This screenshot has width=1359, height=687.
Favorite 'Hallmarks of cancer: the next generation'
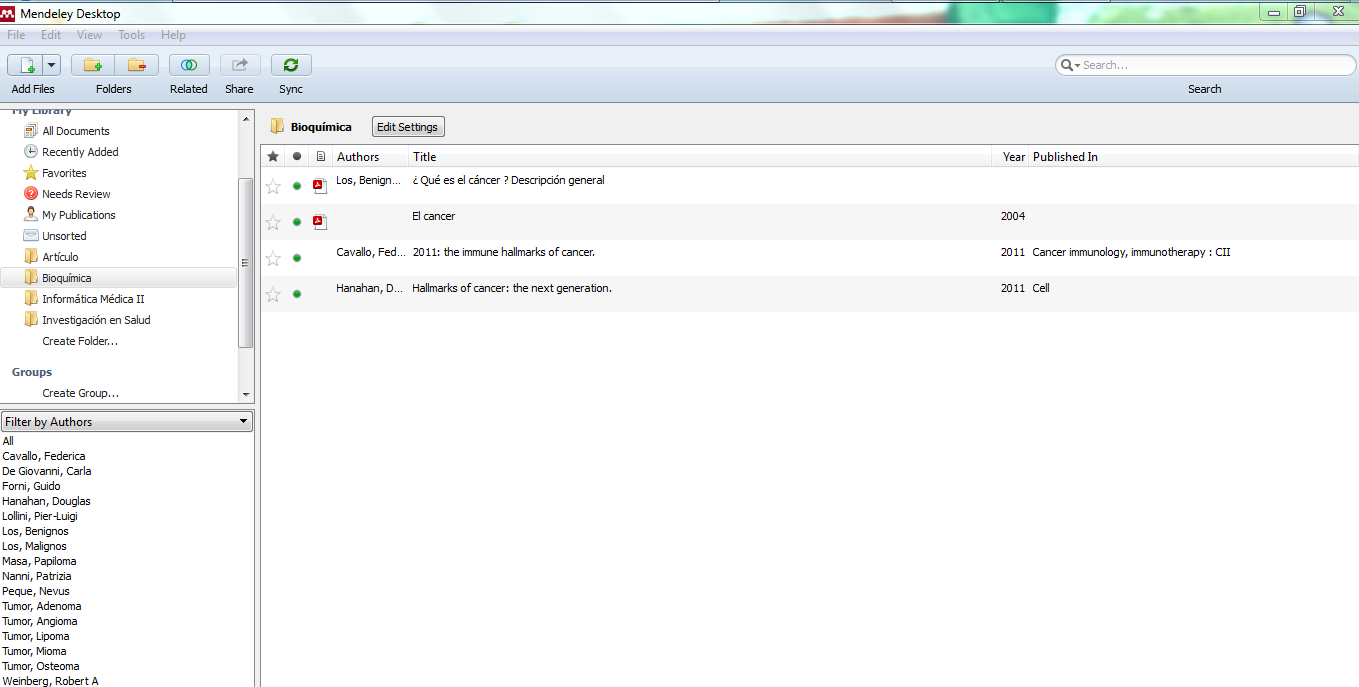273,294
